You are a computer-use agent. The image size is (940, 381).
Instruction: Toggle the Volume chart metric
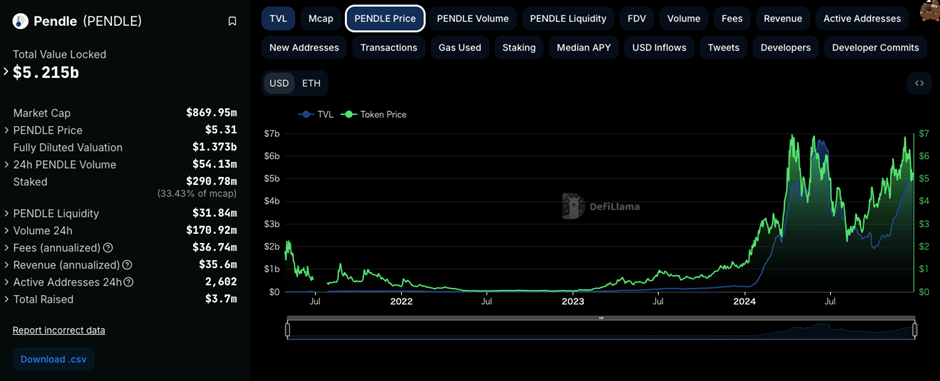click(683, 19)
